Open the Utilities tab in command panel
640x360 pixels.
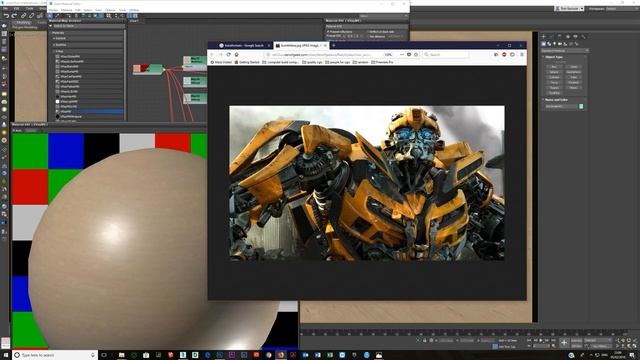[x=583, y=37]
